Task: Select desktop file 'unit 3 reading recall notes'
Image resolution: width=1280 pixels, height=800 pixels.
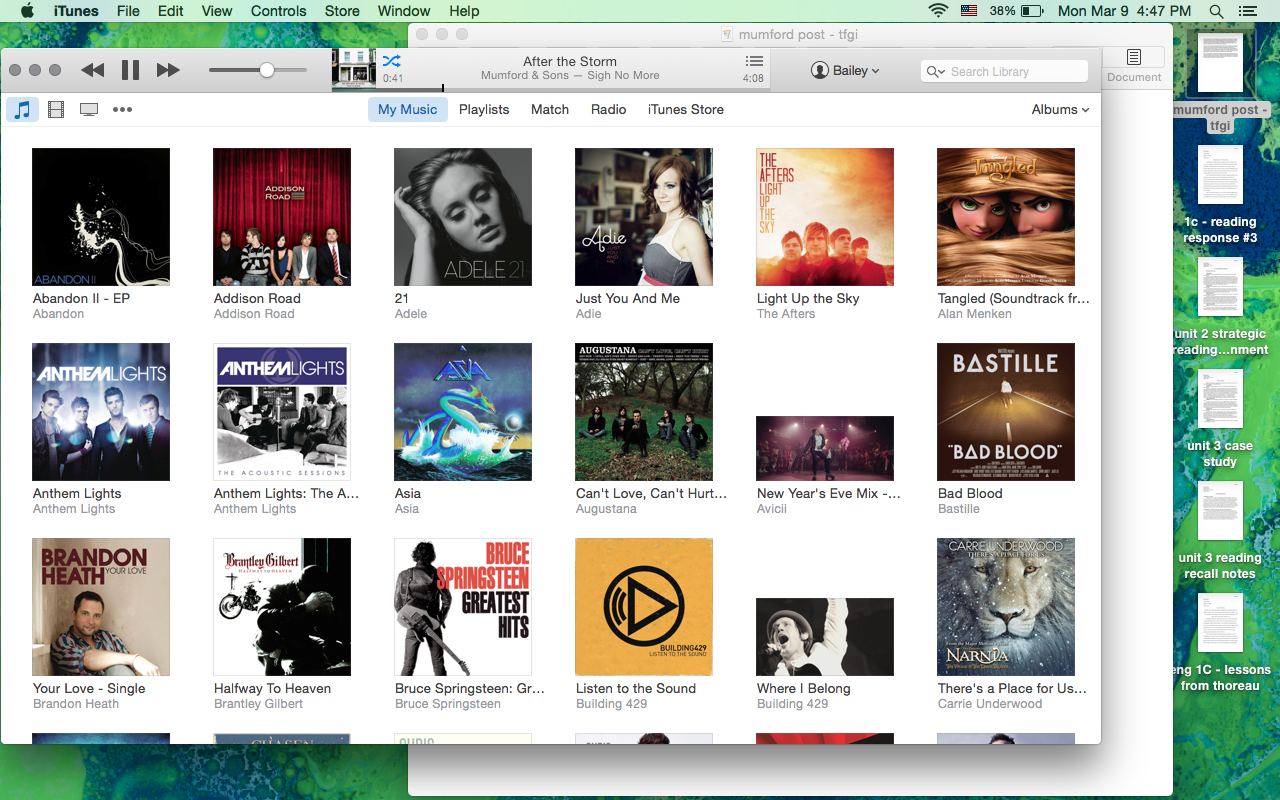Action: 1220,531
